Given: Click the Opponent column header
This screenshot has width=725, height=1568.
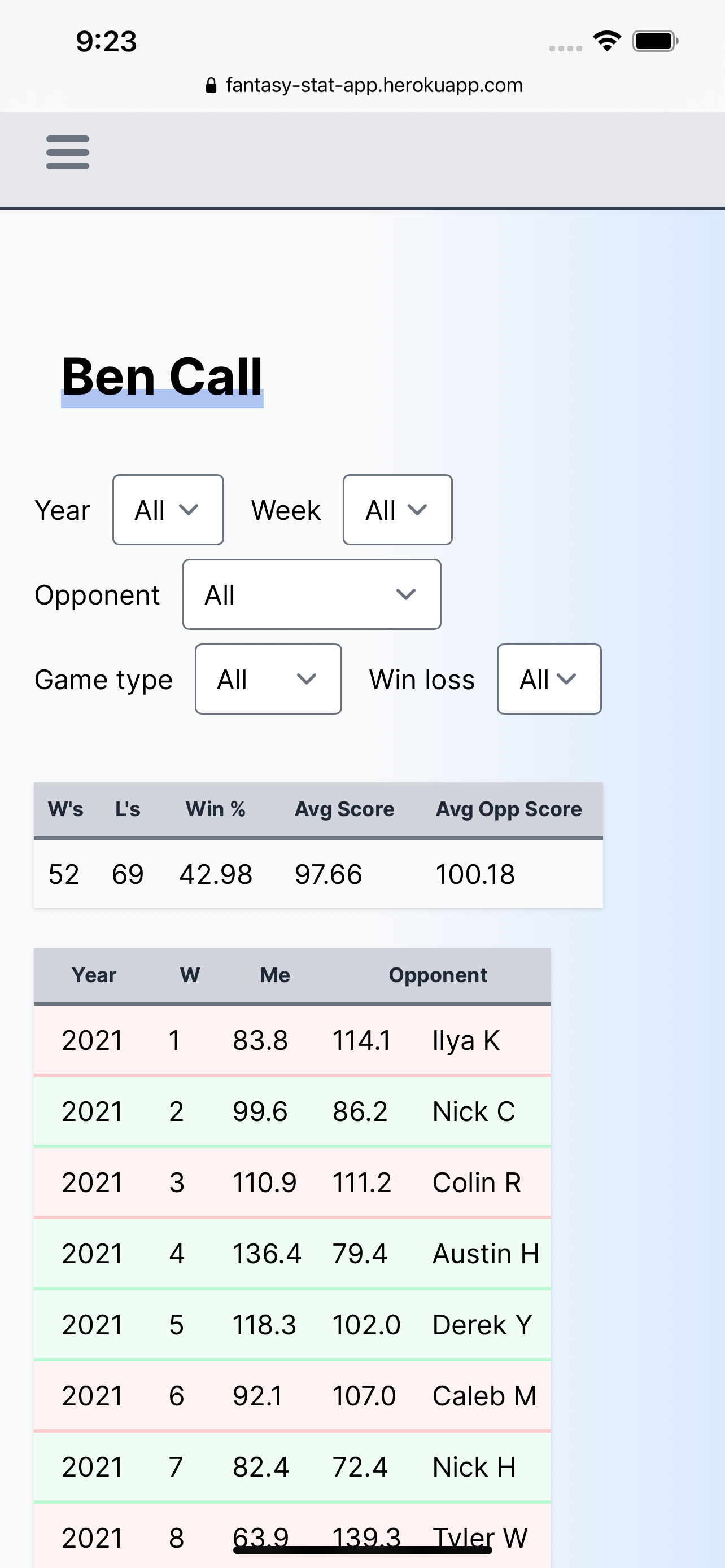Looking at the screenshot, I should tap(438, 975).
